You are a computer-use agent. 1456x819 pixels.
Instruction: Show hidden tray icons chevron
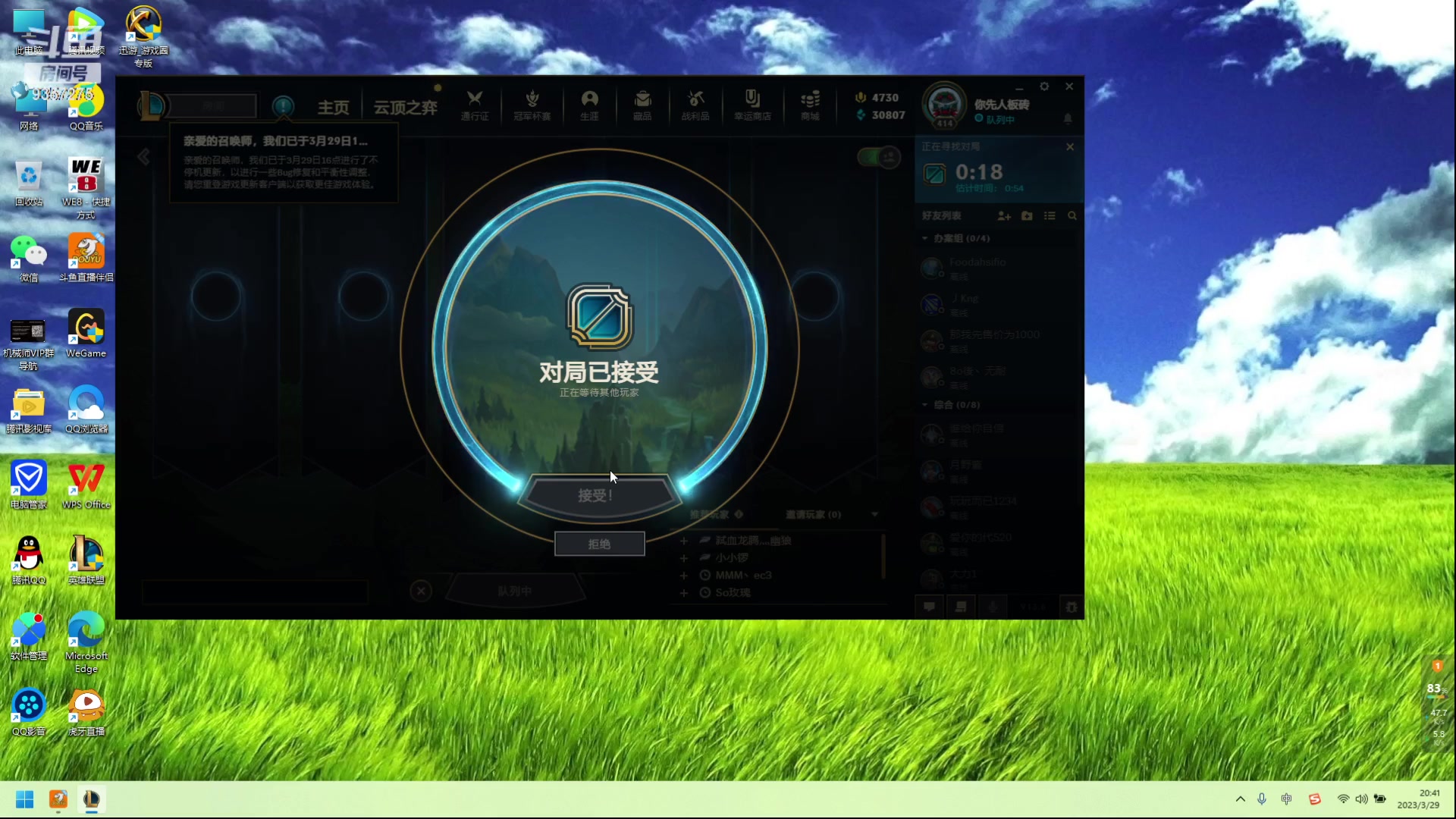pyautogui.click(x=1240, y=799)
